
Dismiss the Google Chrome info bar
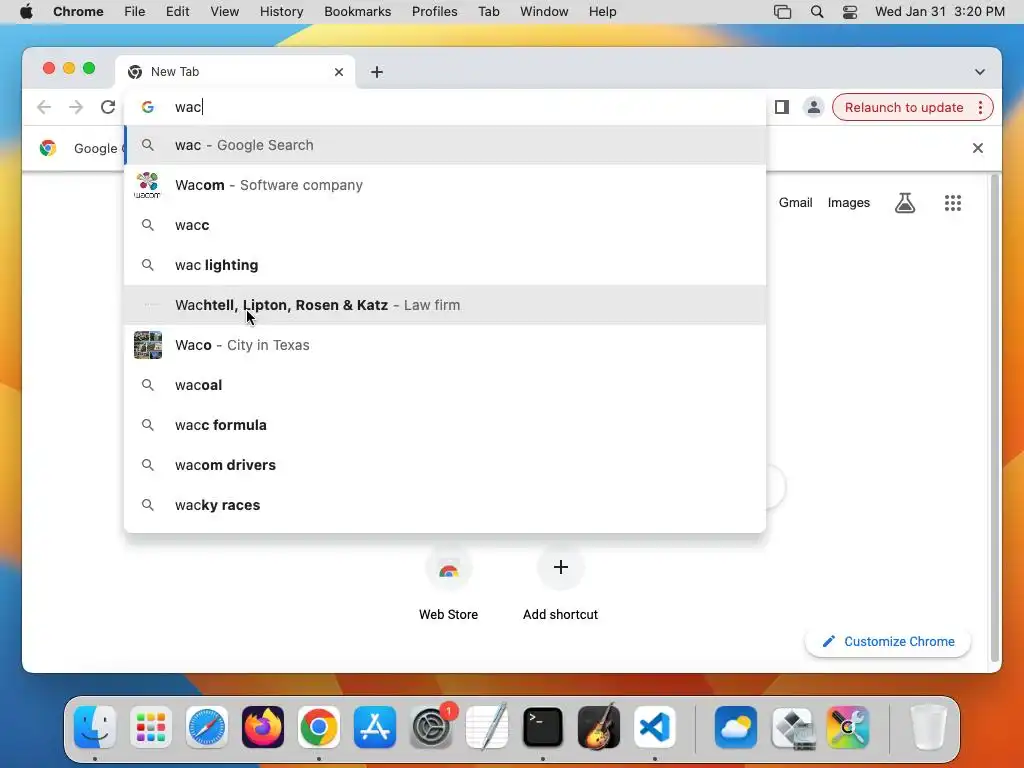point(978,148)
